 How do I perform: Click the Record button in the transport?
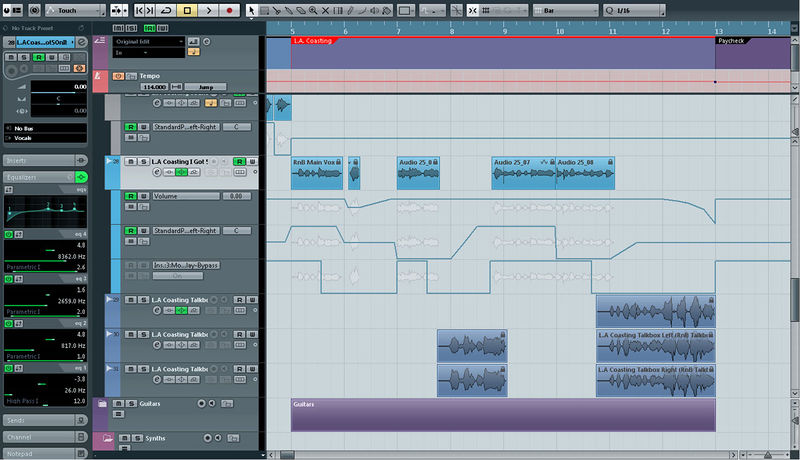(x=229, y=10)
